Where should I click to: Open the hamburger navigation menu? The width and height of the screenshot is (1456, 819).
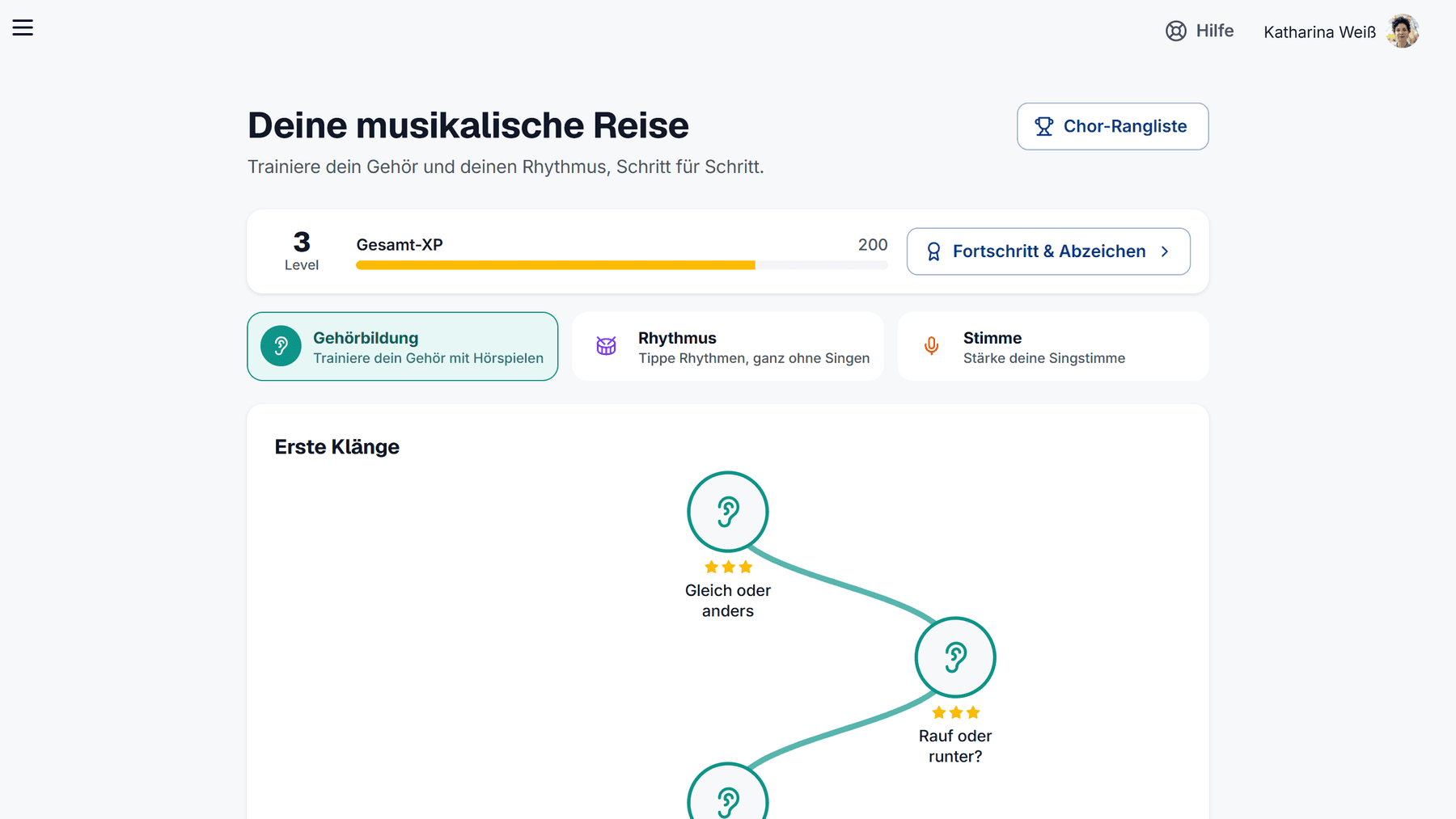pos(23,27)
